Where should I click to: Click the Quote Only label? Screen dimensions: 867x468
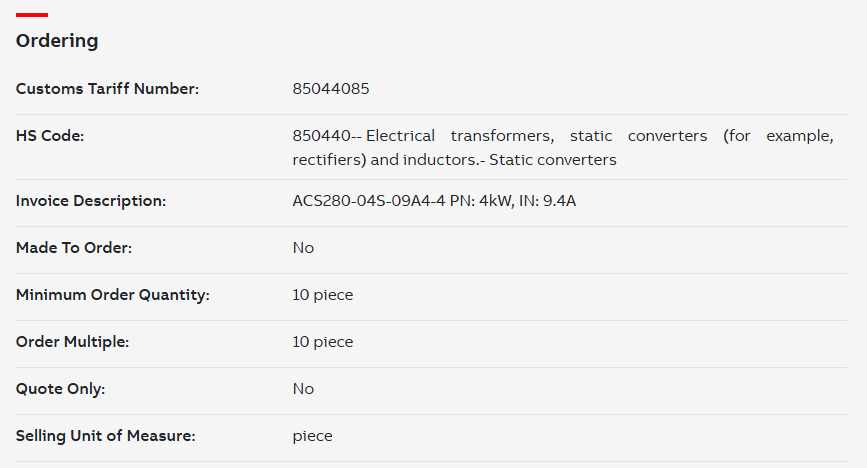click(60, 389)
